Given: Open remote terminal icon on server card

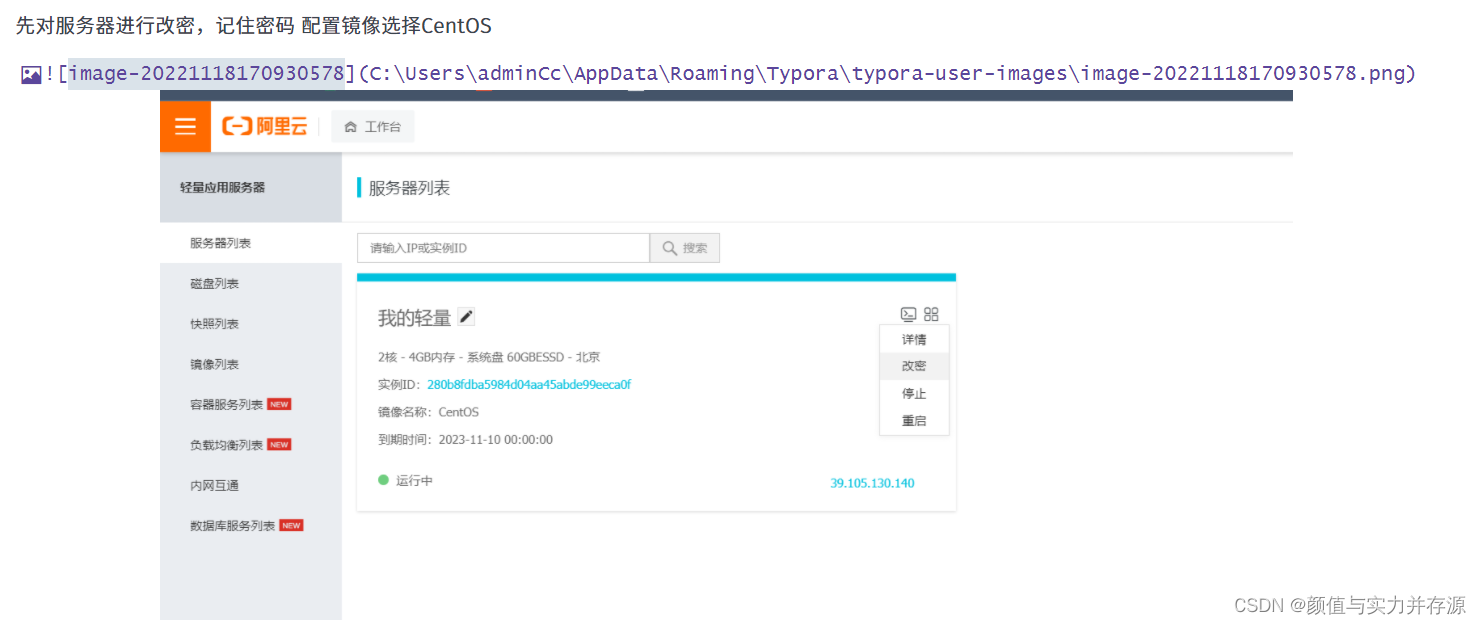Looking at the screenshot, I should 908,314.
